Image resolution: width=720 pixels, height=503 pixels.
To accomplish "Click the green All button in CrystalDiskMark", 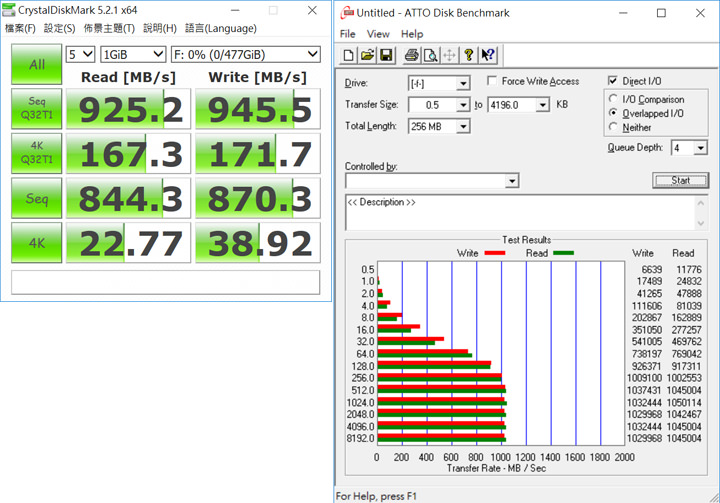I will coord(36,64).
